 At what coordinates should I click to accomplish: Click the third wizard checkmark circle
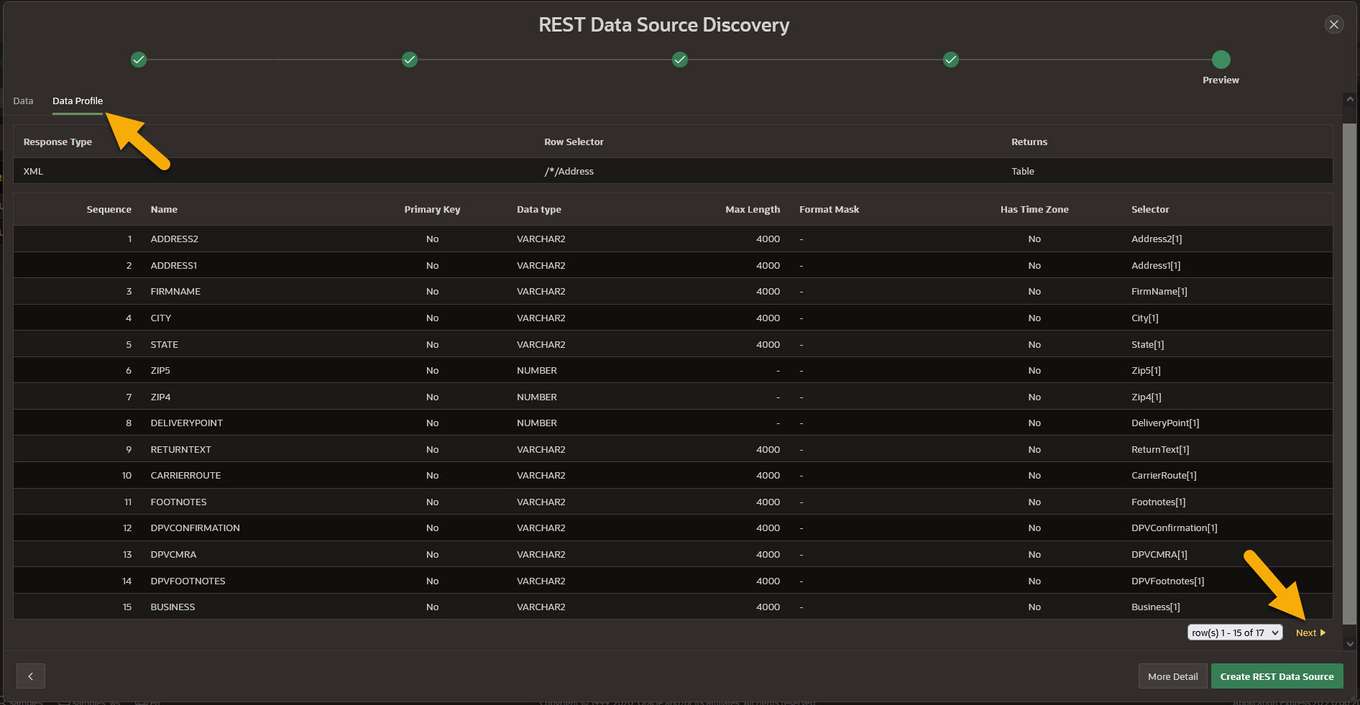click(679, 60)
